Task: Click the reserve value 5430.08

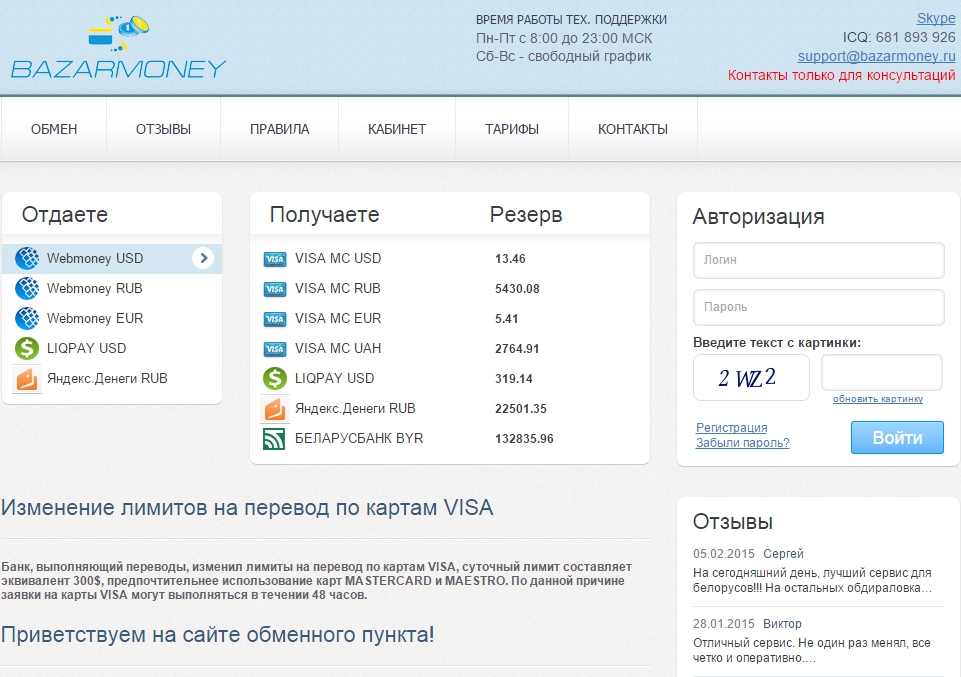Action: point(517,289)
